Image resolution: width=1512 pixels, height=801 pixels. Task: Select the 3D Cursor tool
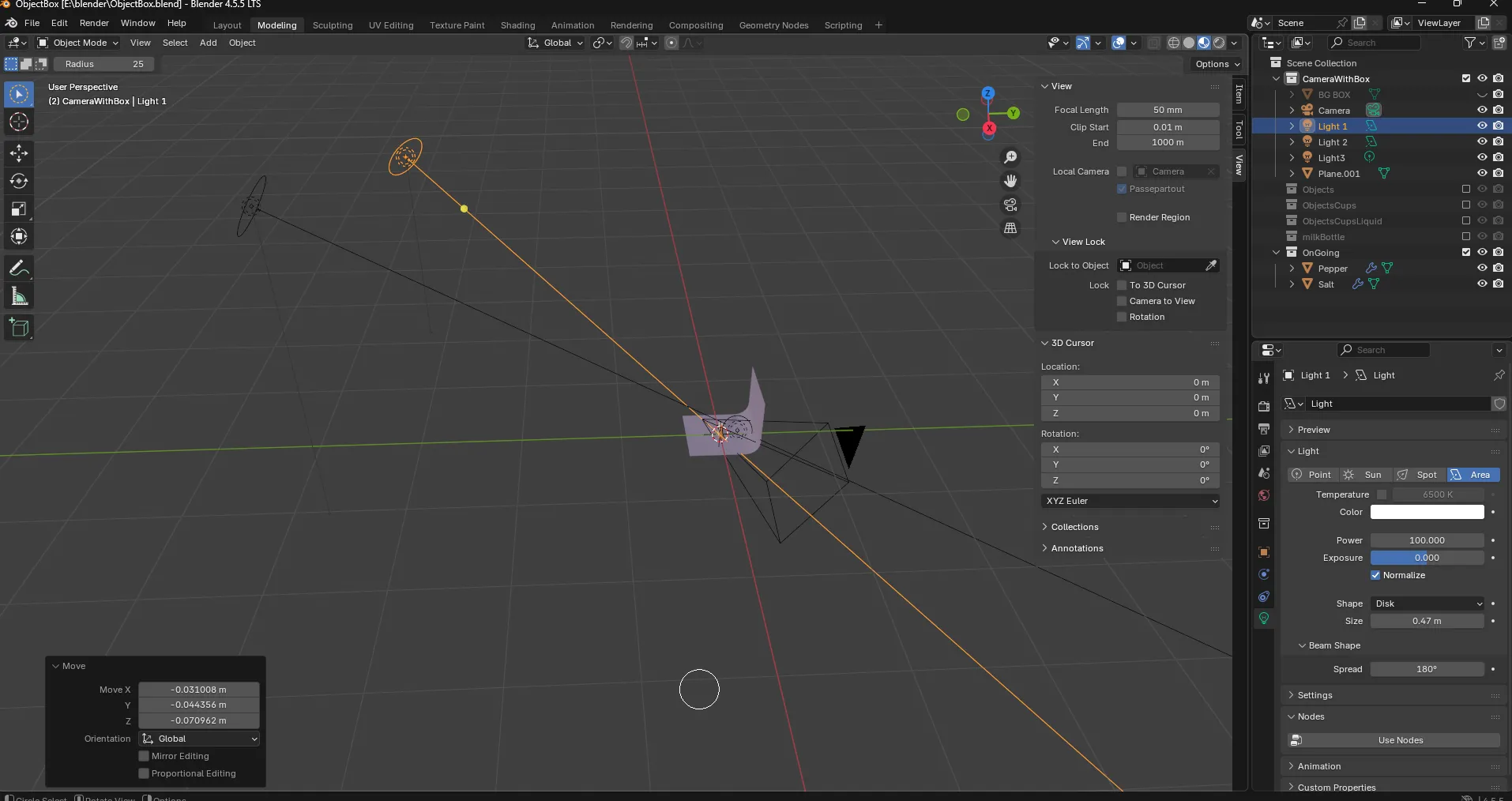[19, 122]
